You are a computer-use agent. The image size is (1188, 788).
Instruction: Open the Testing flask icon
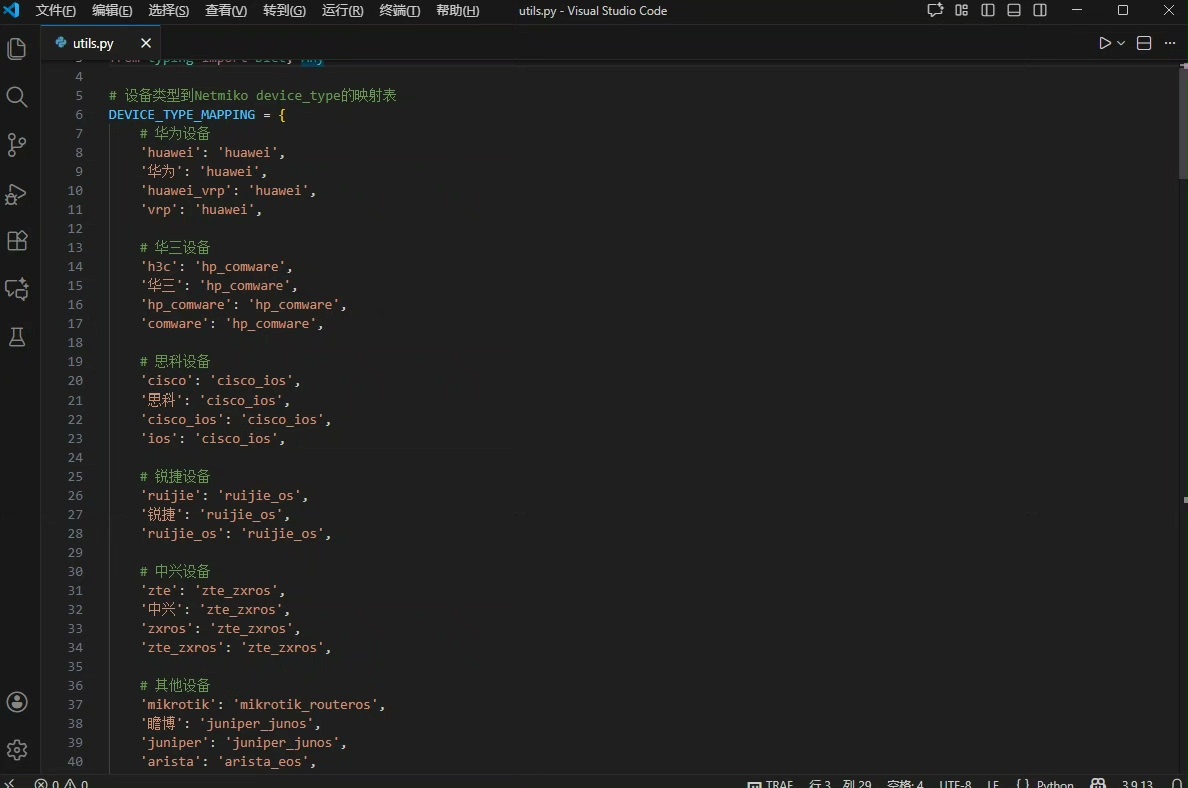coord(16,337)
